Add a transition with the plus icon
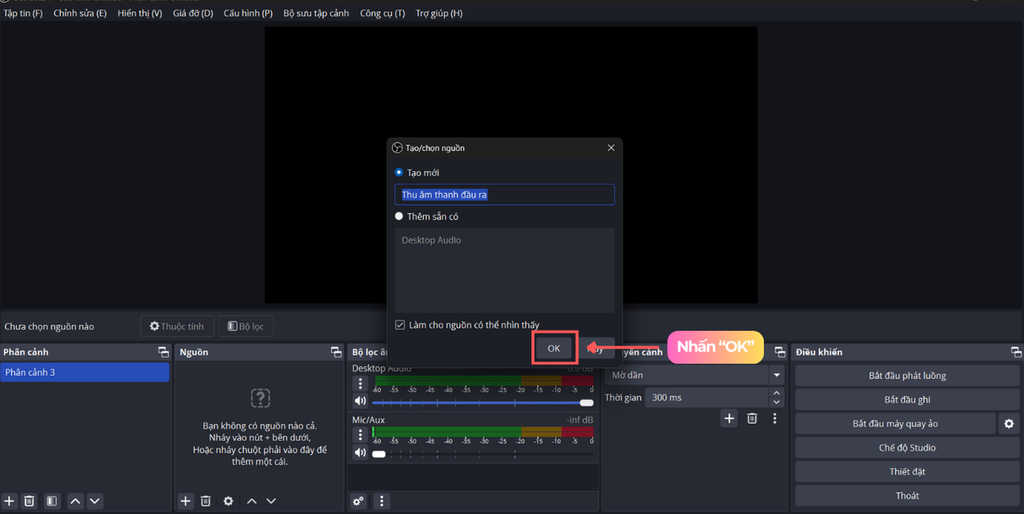 pyautogui.click(x=729, y=419)
